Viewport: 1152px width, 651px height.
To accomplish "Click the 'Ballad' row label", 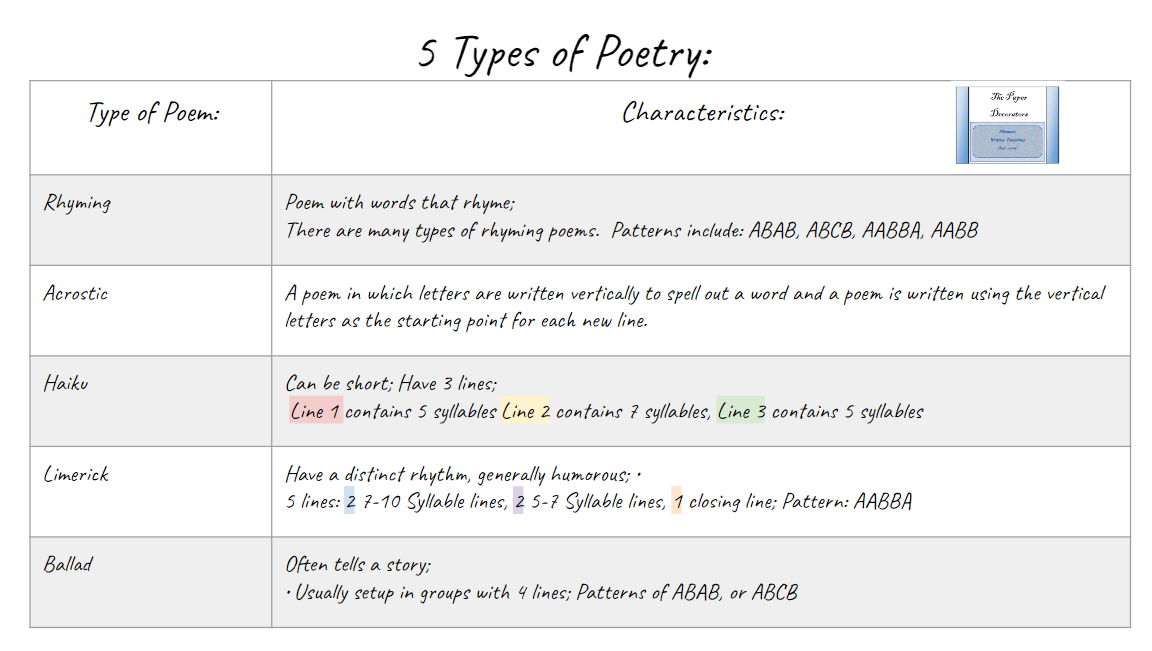I will pos(68,564).
